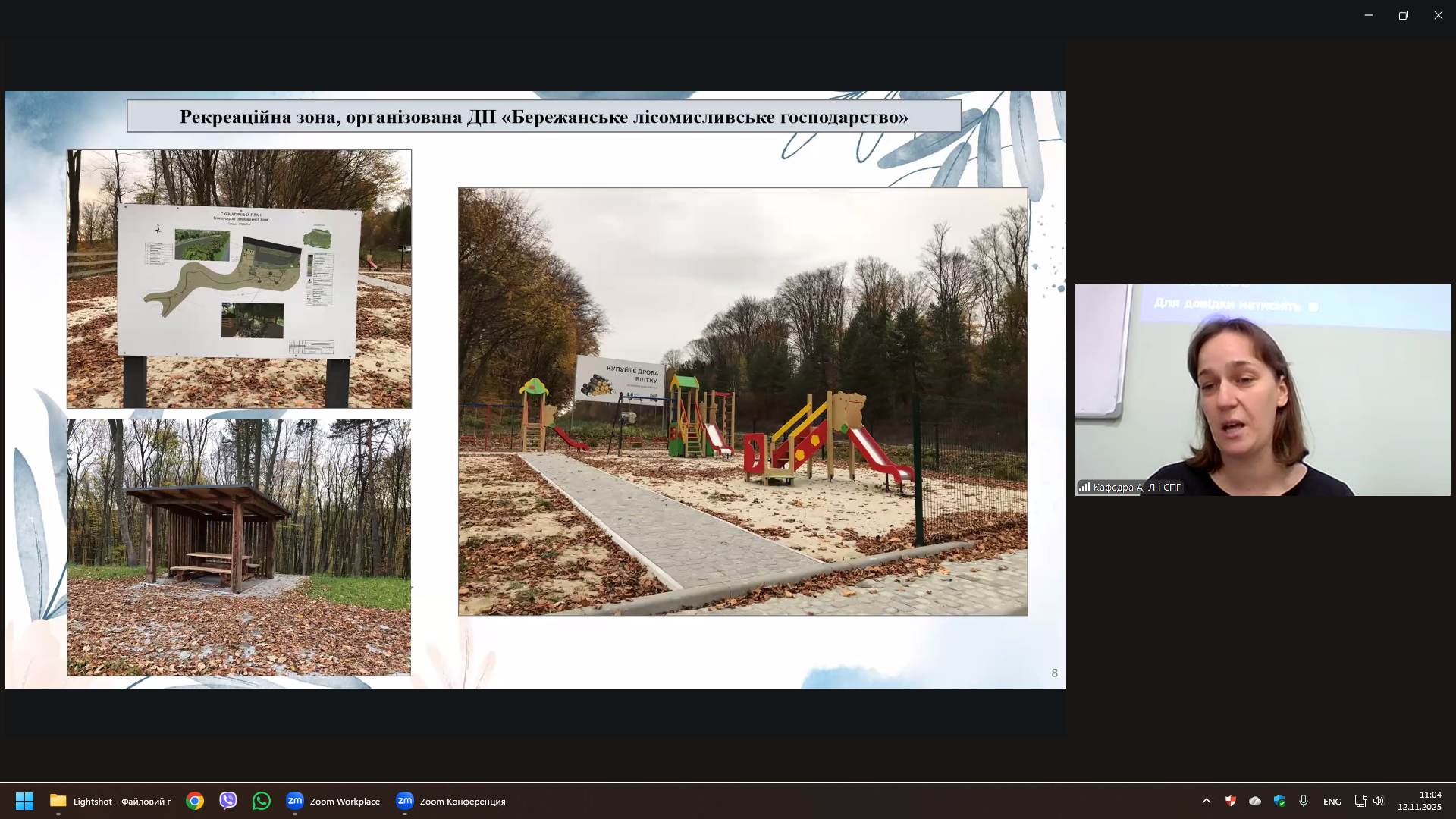Switch the ENG input language
The height and width of the screenshot is (819, 1456).
pyautogui.click(x=1332, y=801)
